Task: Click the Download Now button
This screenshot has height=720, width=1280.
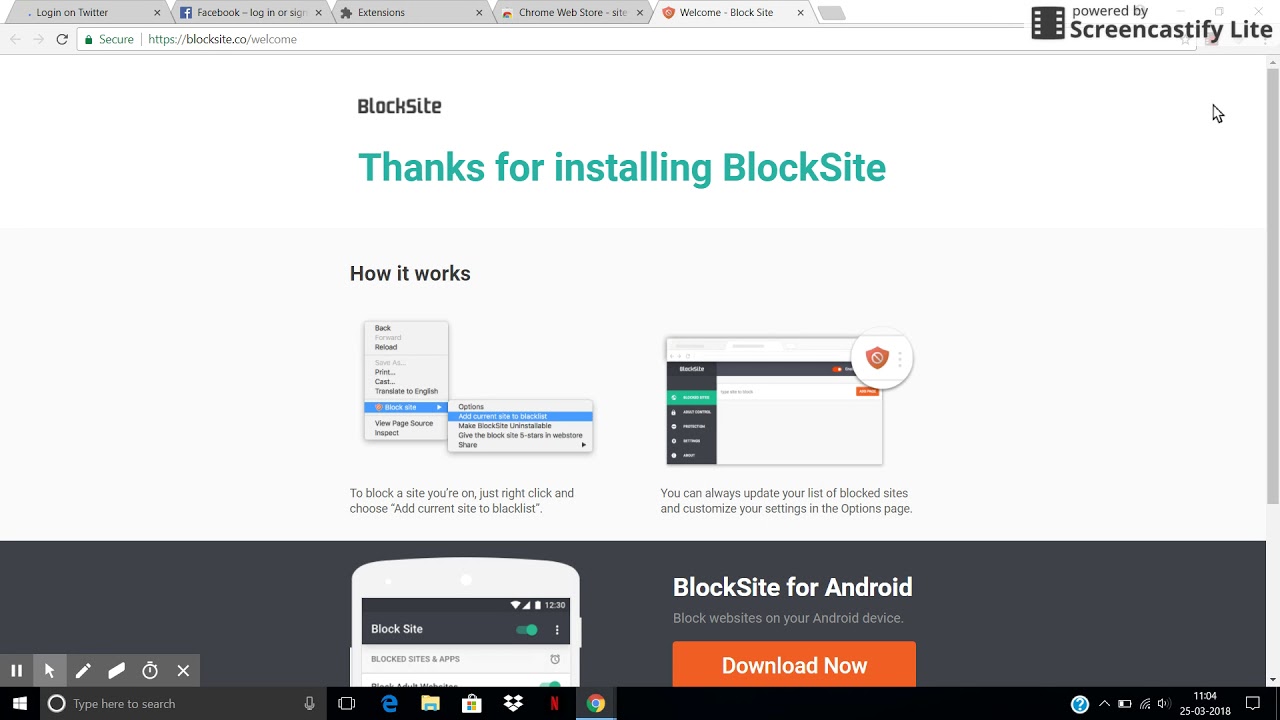Action: tap(794, 665)
